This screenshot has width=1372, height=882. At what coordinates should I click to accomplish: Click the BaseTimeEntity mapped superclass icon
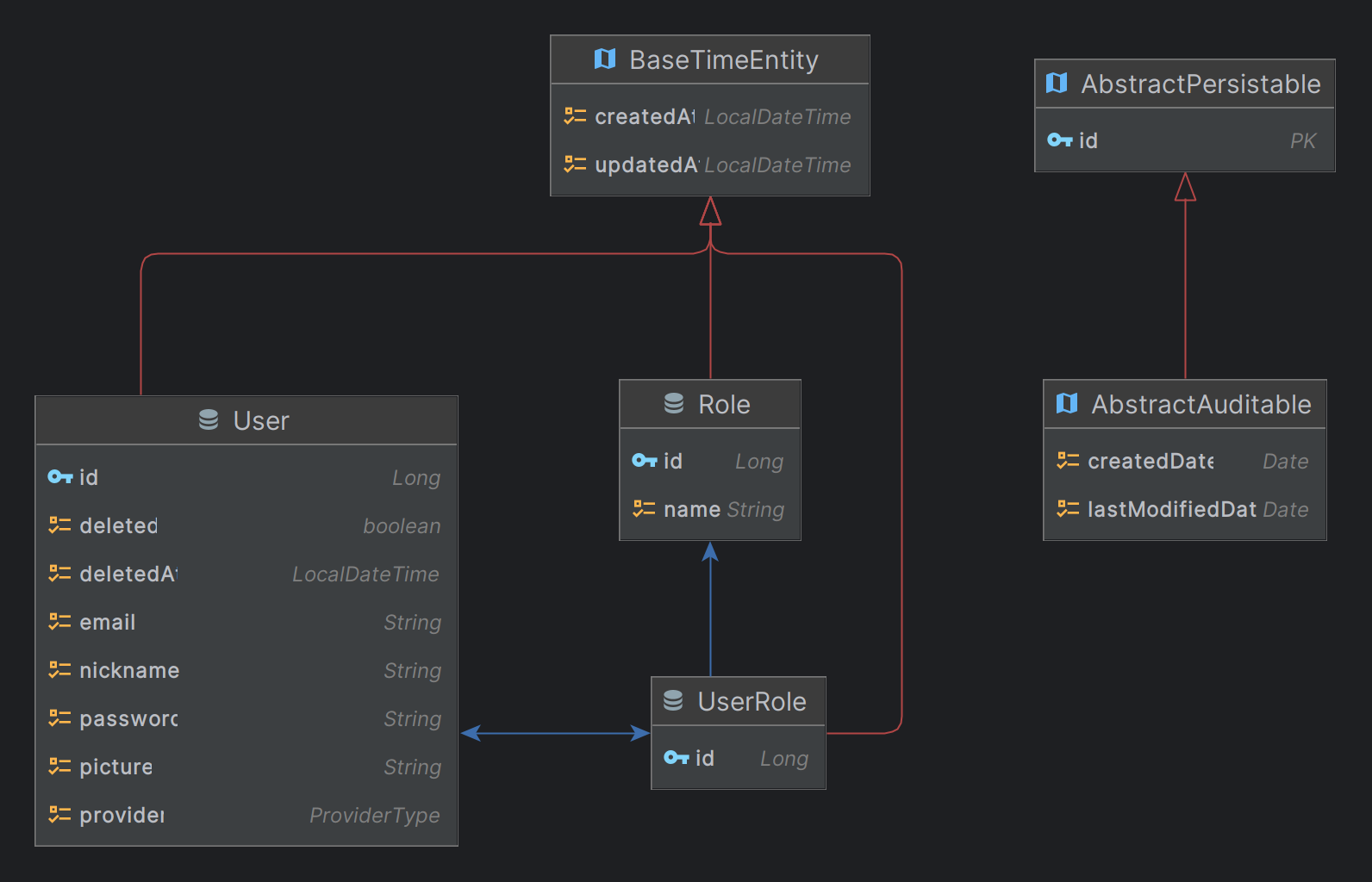605,59
